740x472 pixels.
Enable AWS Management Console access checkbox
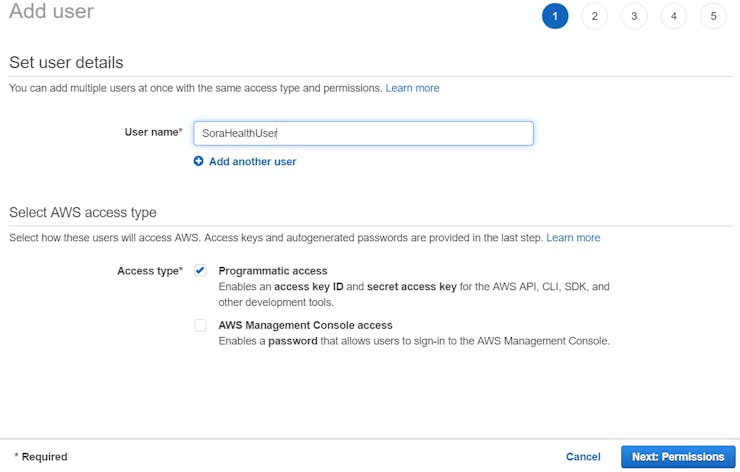(x=201, y=325)
